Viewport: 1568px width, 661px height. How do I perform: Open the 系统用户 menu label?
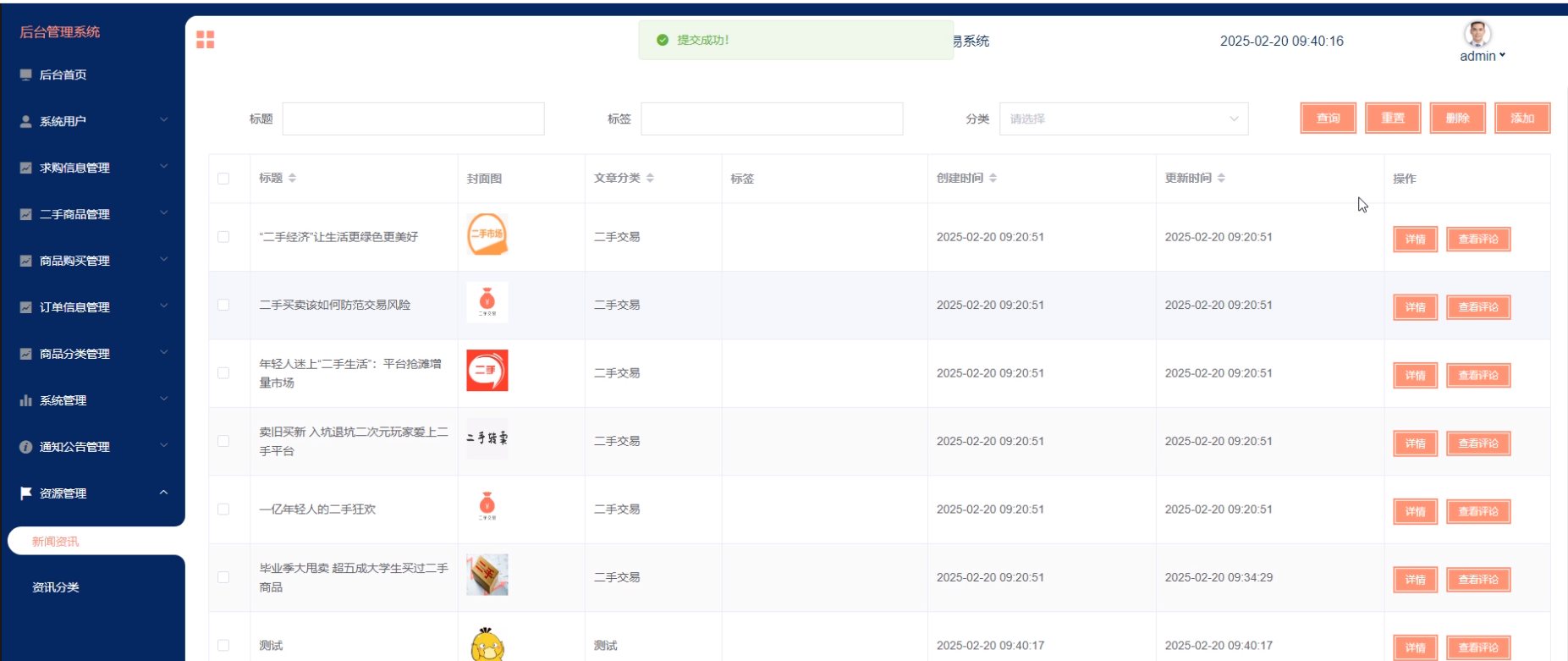pyautogui.click(x=63, y=121)
